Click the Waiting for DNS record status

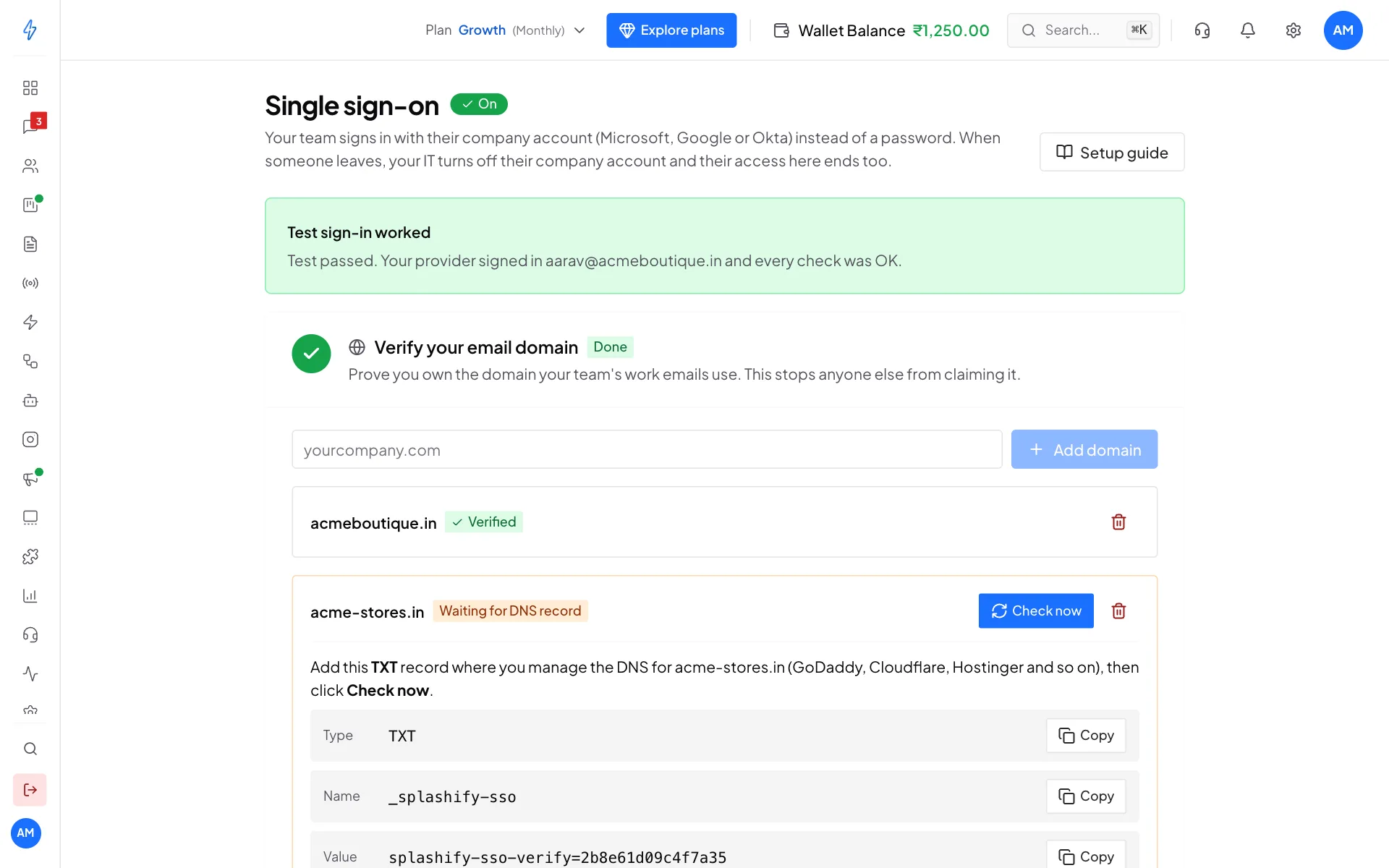pos(510,611)
